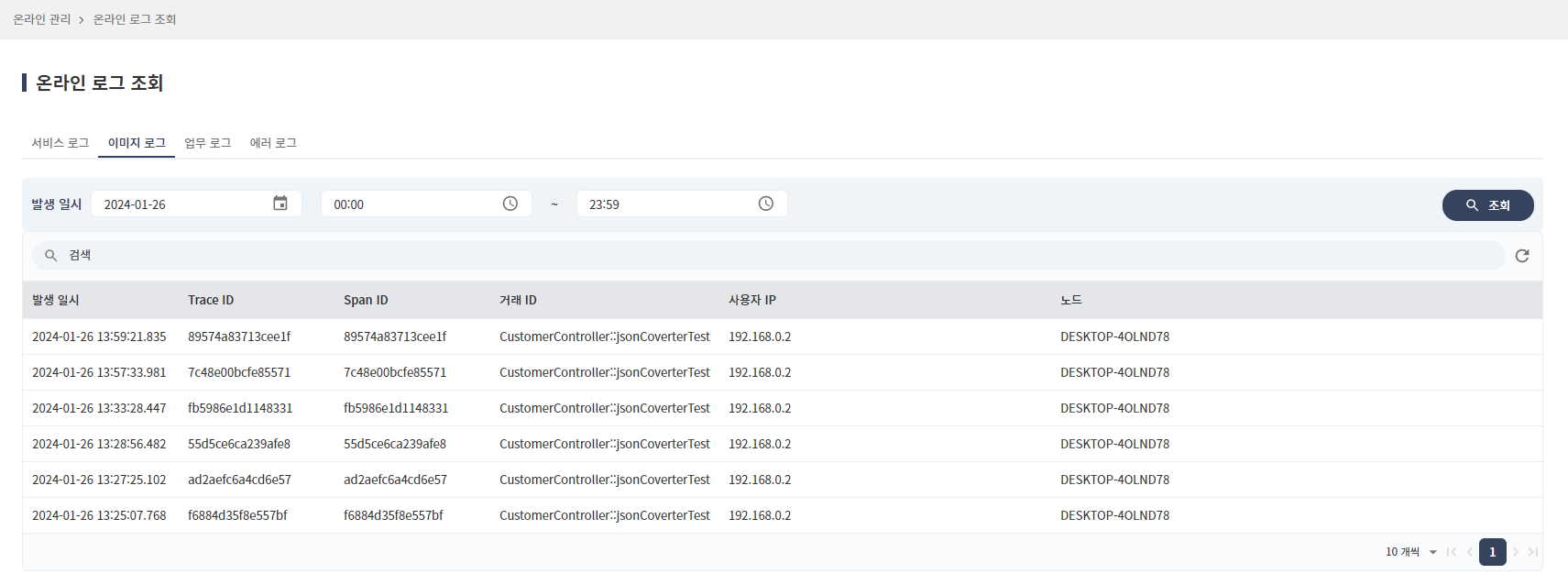1568x585 pixels.
Task: Click the refresh icon beside search bar
Action: point(1522,256)
